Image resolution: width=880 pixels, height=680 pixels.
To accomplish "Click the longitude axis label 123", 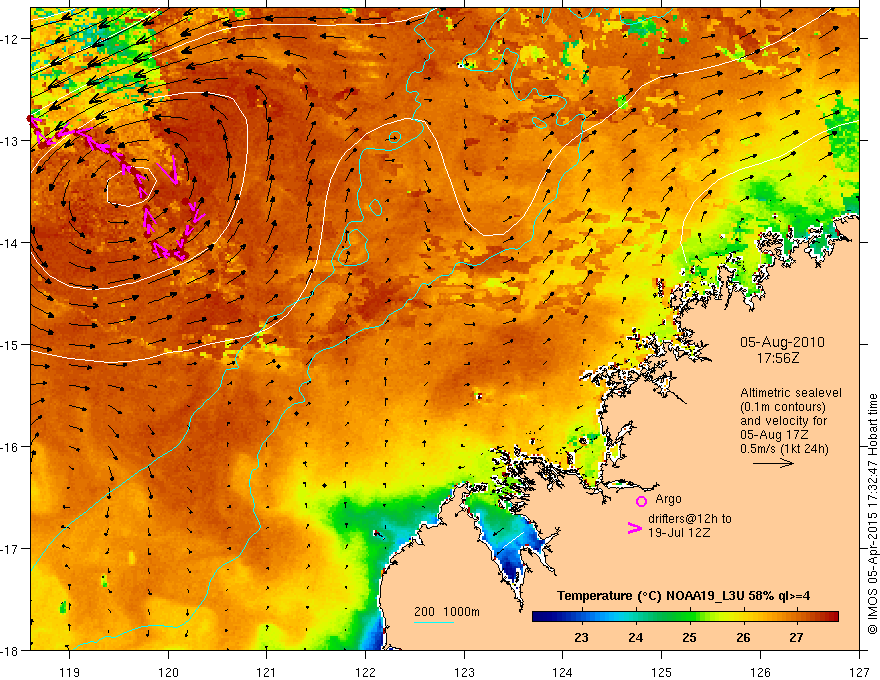I will [464, 672].
